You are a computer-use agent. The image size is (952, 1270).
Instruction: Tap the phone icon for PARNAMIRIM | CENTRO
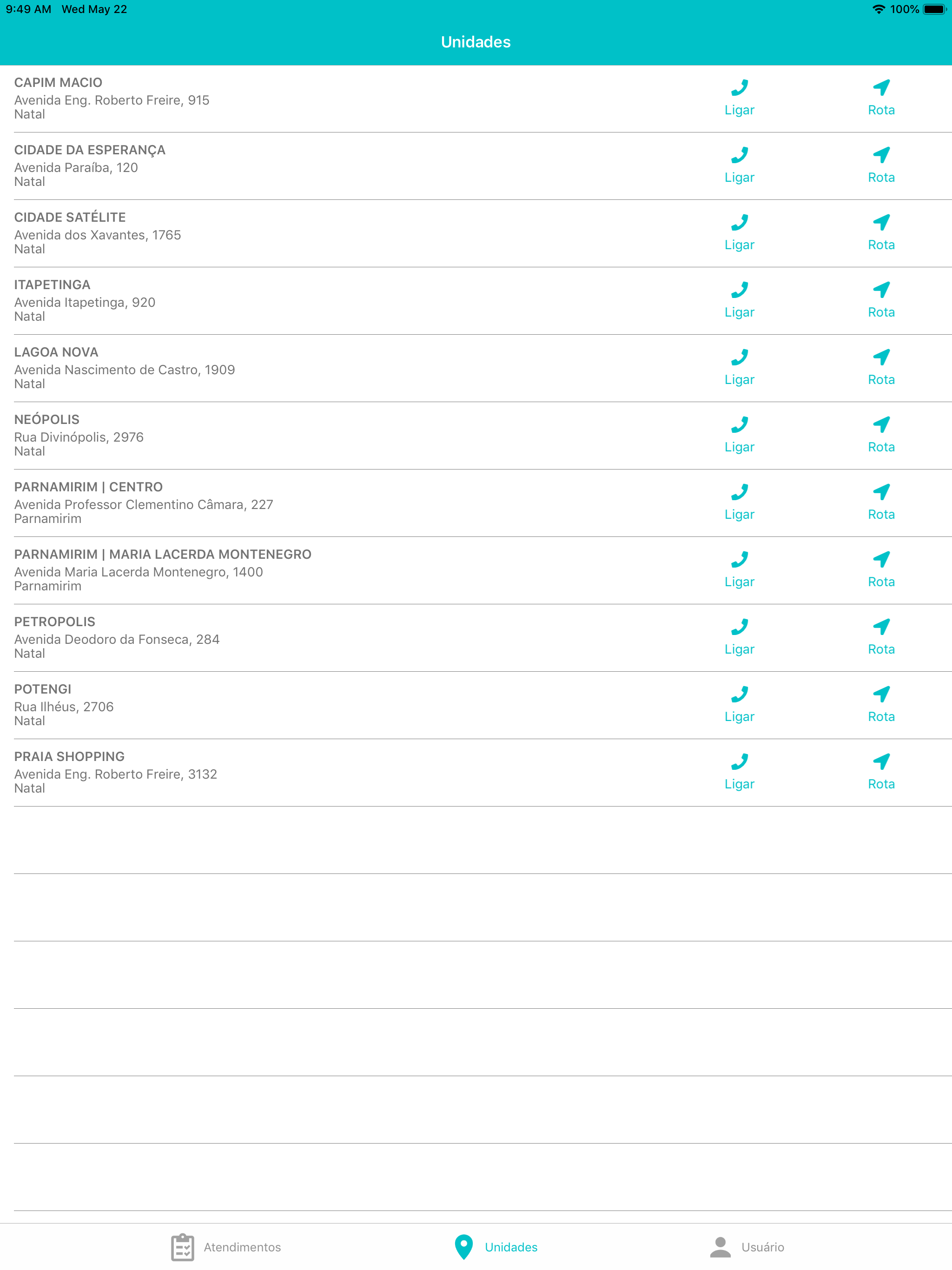[740, 492]
